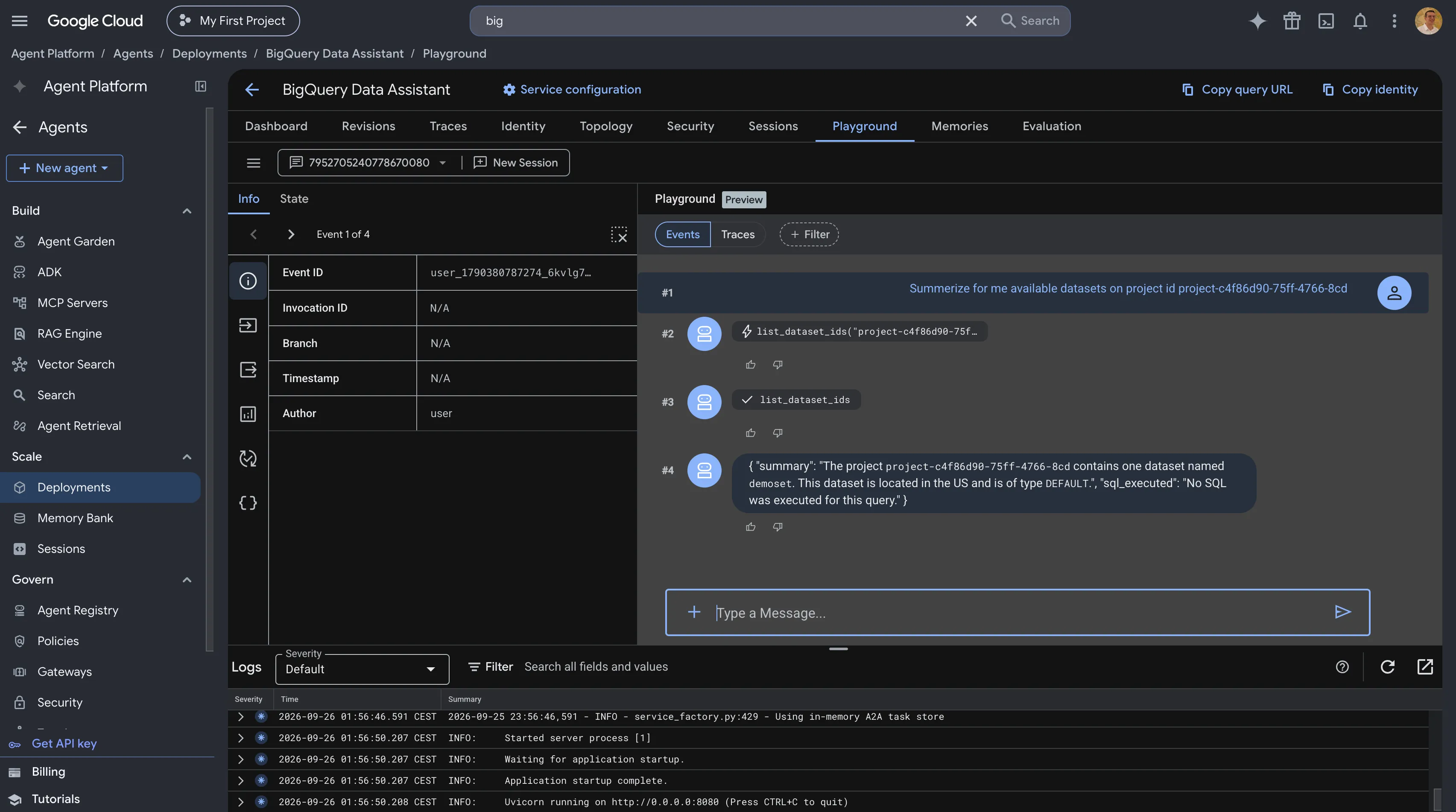Open Gemini sparkle assistant icon

point(1257,21)
